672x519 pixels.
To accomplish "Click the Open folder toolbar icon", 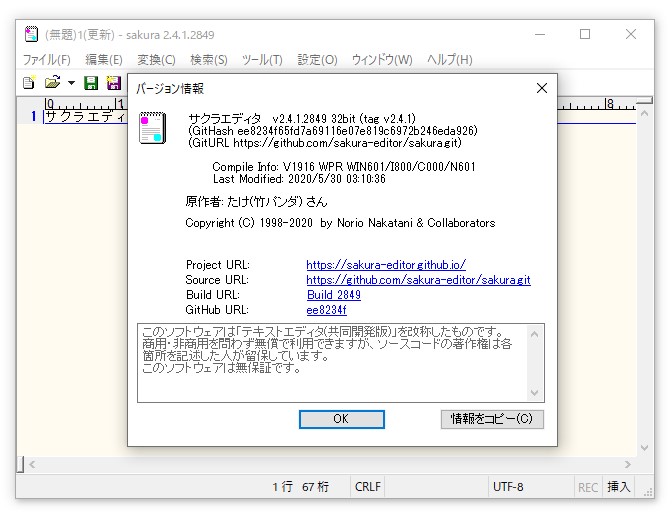I will 53,82.
